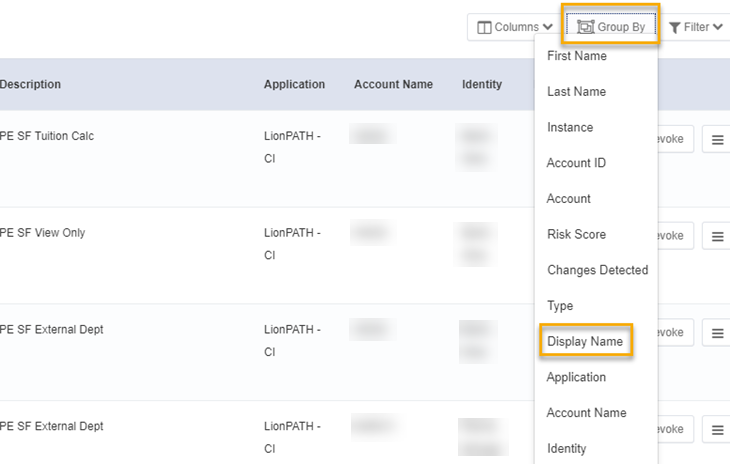Image resolution: width=730 pixels, height=464 pixels.
Task: Select First Name in the Group By list
Action: click(577, 56)
